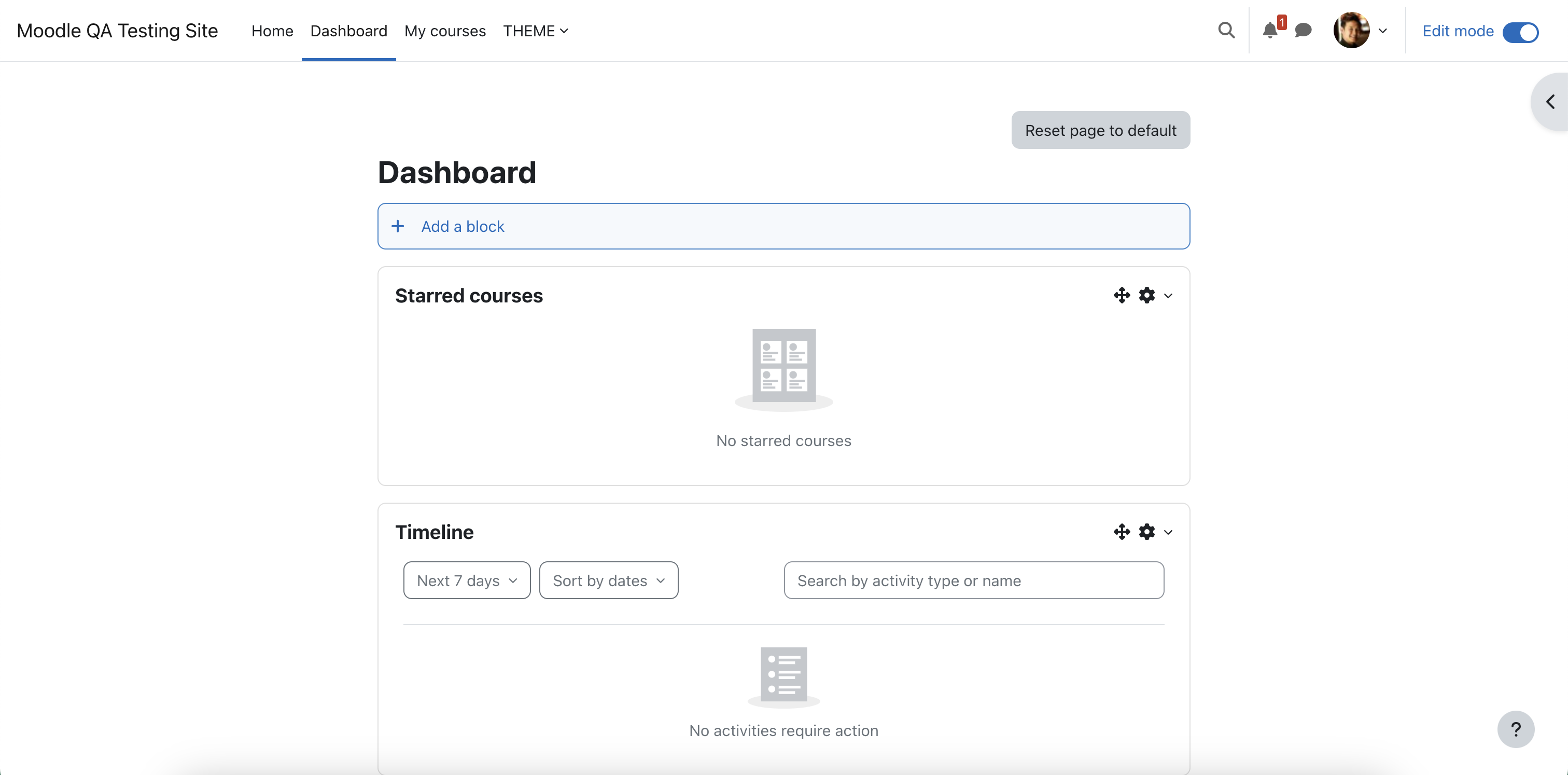This screenshot has width=1568, height=775.
Task: Click the Starred courses heading
Action: (x=469, y=296)
